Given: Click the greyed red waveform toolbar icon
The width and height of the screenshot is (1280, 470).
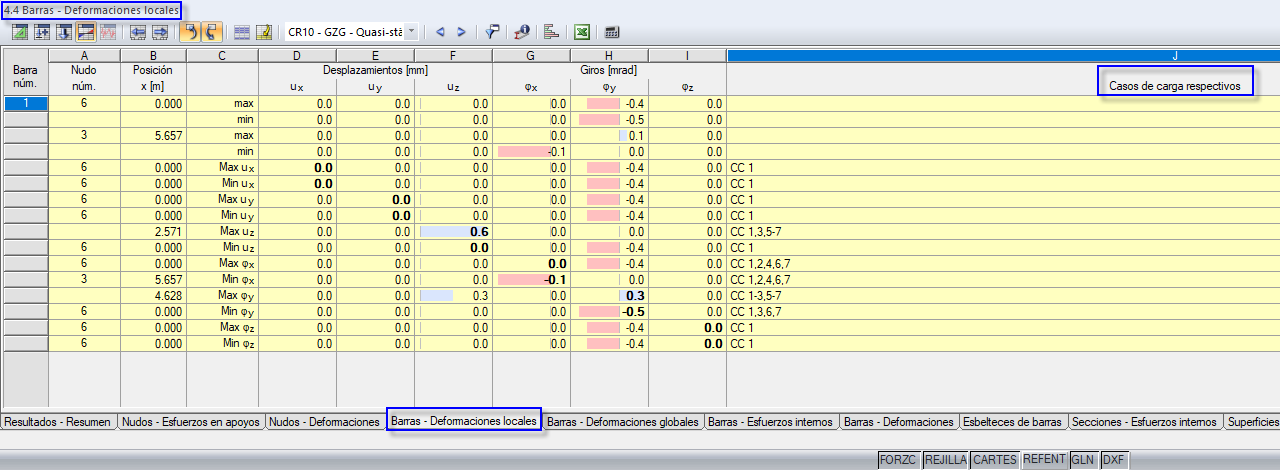Looking at the screenshot, I should click(x=108, y=32).
